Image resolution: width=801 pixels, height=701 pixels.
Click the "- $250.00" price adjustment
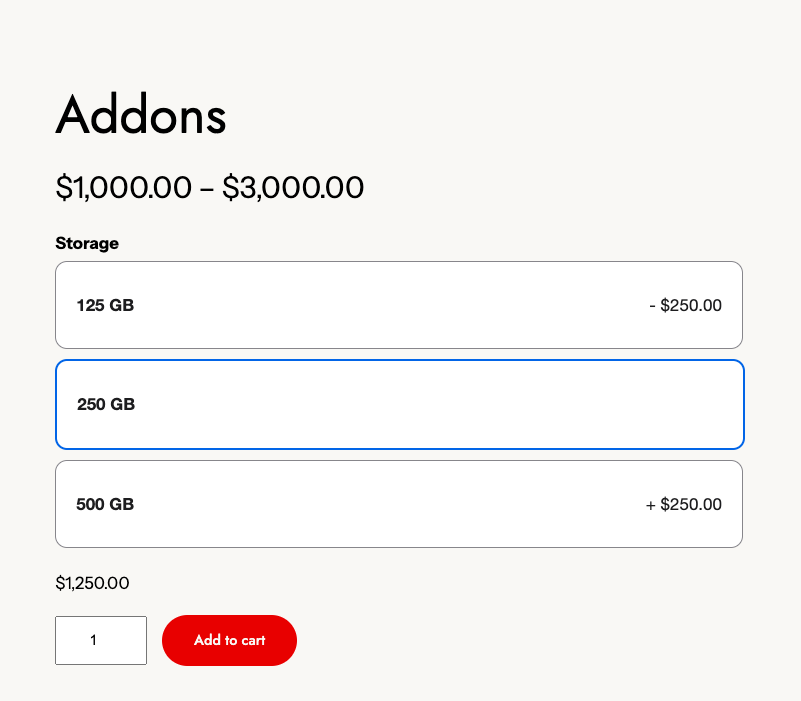coord(685,305)
